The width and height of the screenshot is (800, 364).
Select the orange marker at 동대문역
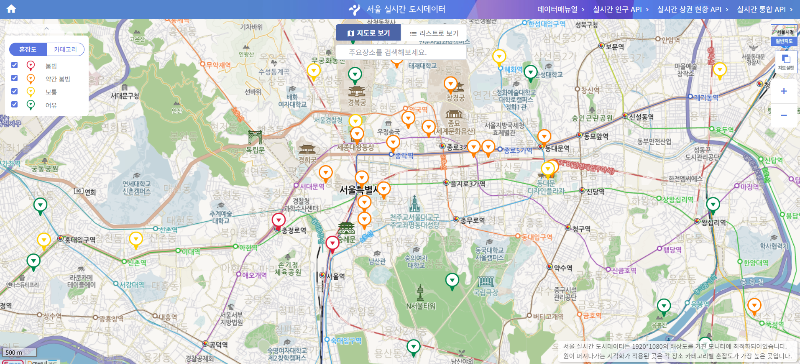coord(544,137)
